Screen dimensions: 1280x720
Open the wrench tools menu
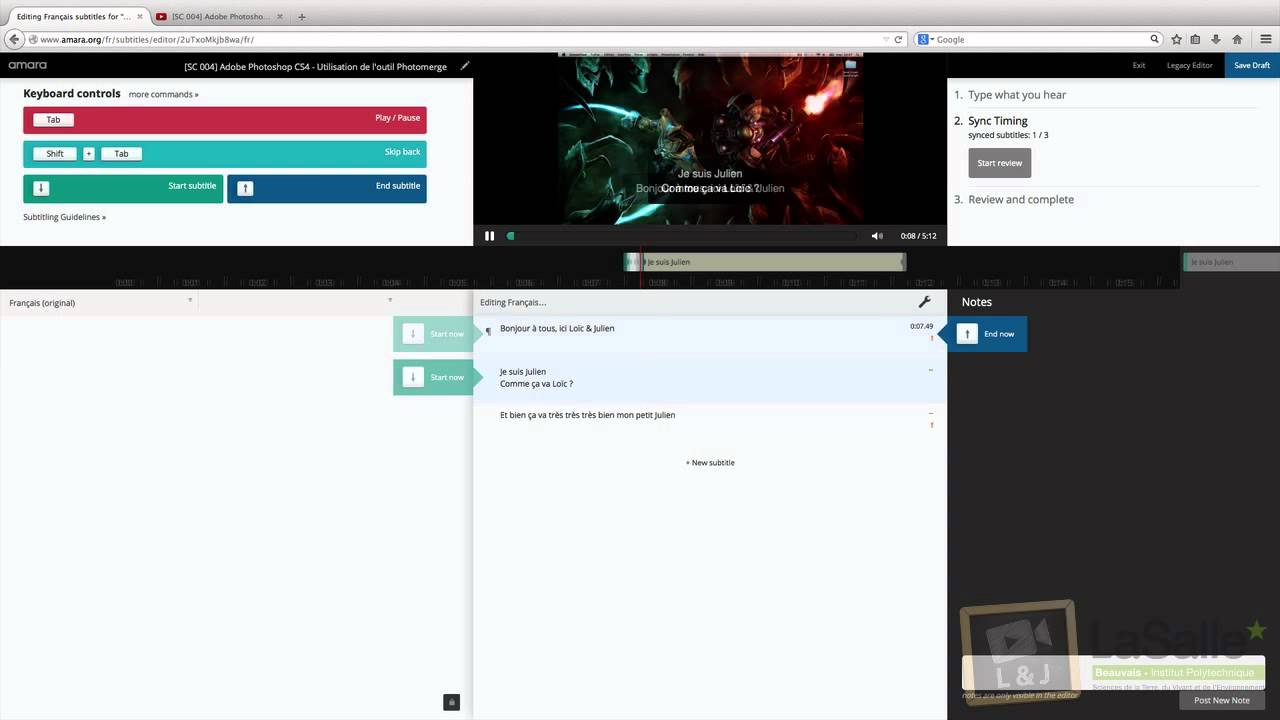point(924,302)
